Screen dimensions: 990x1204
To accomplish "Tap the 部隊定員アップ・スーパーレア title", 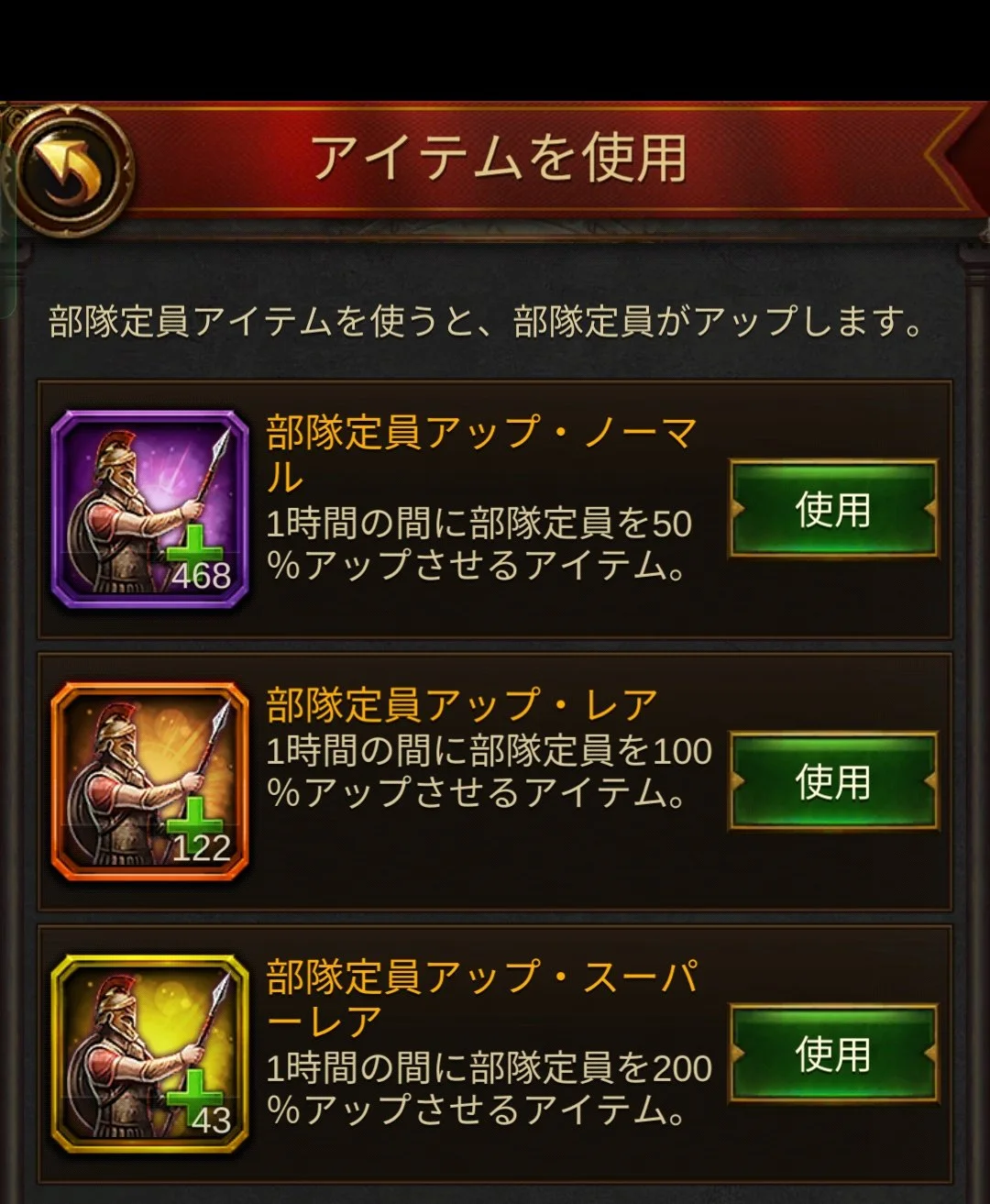I will (482, 999).
